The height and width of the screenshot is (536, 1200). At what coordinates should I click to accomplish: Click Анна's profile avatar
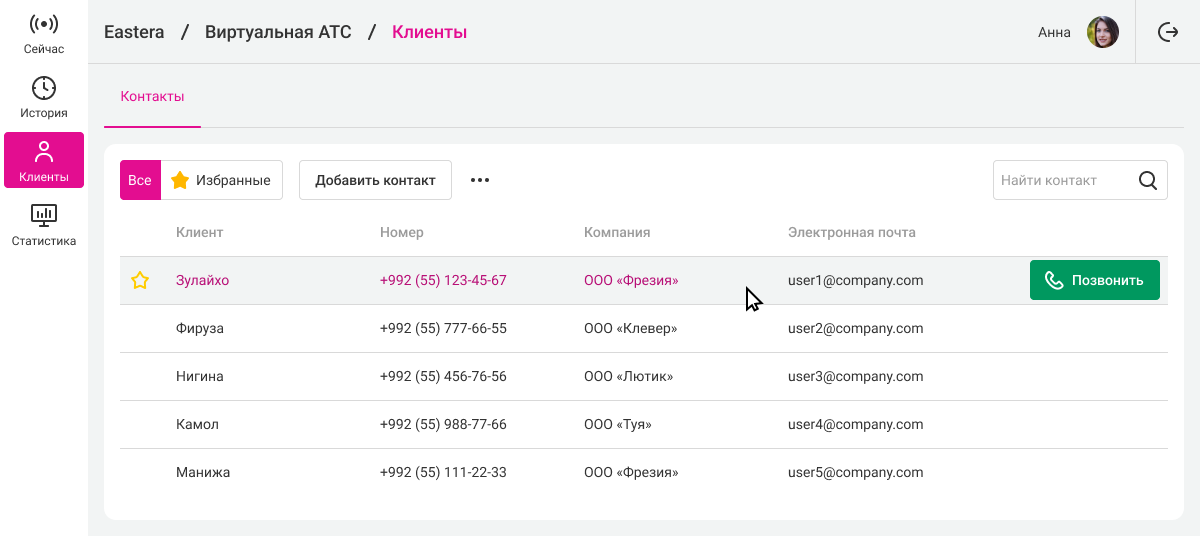coord(1102,32)
